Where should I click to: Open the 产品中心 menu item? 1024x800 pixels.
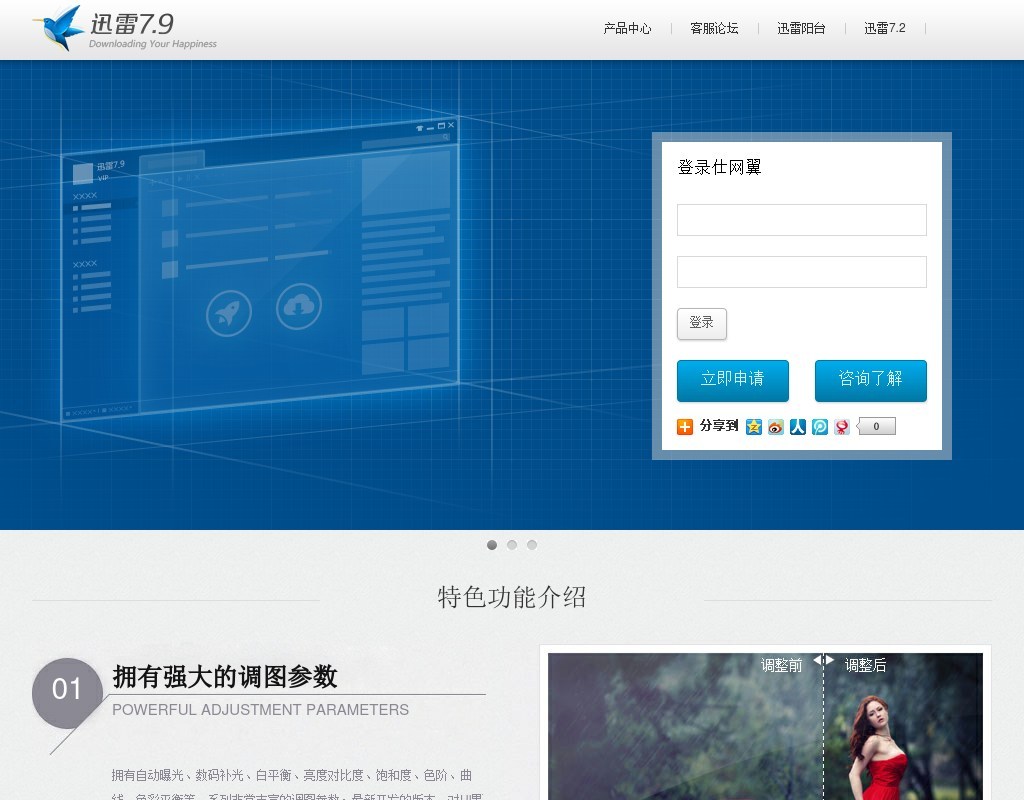(x=627, y=28)
